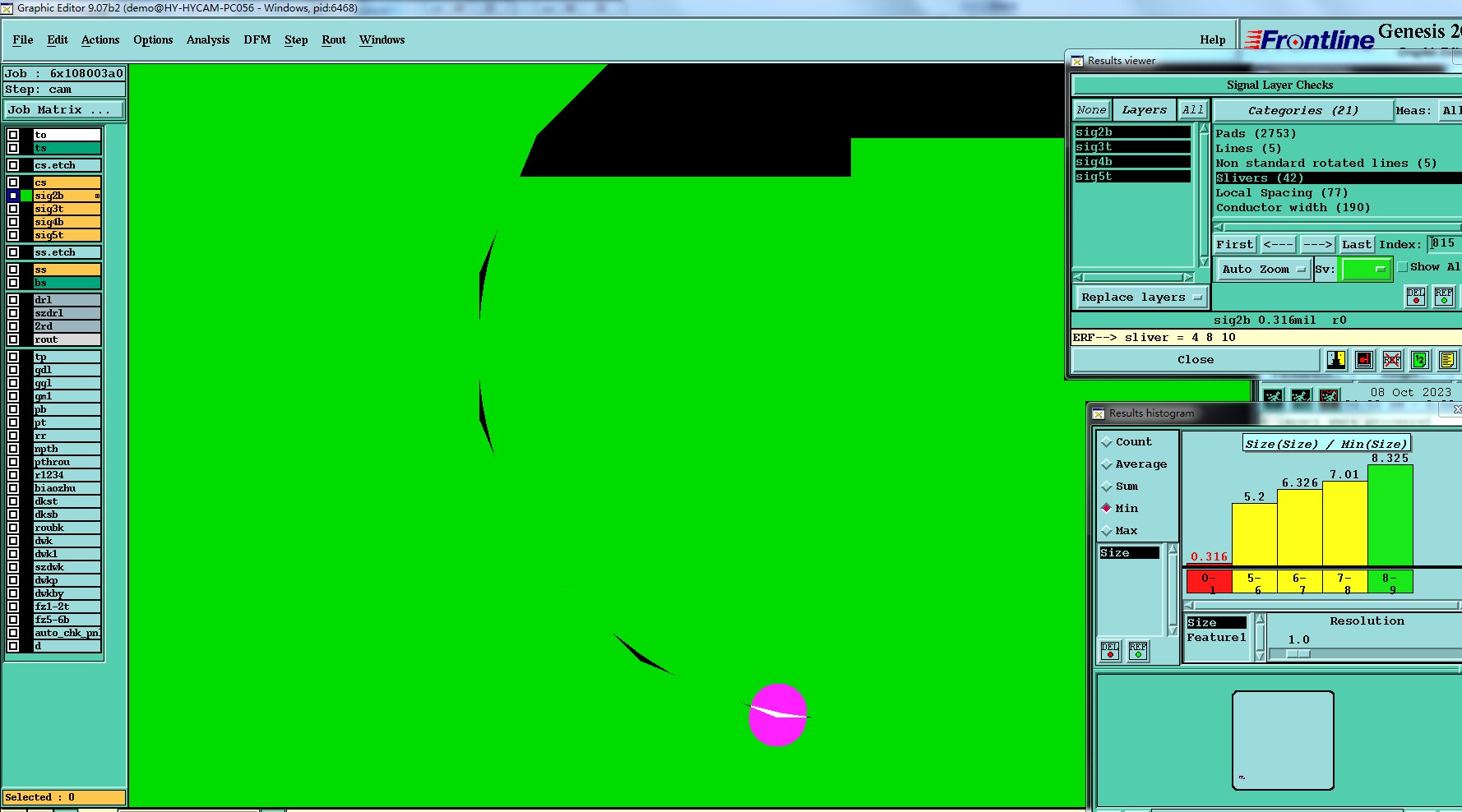Click the All layers button
The image size is (1462, 812).
tap(1192, 110)
